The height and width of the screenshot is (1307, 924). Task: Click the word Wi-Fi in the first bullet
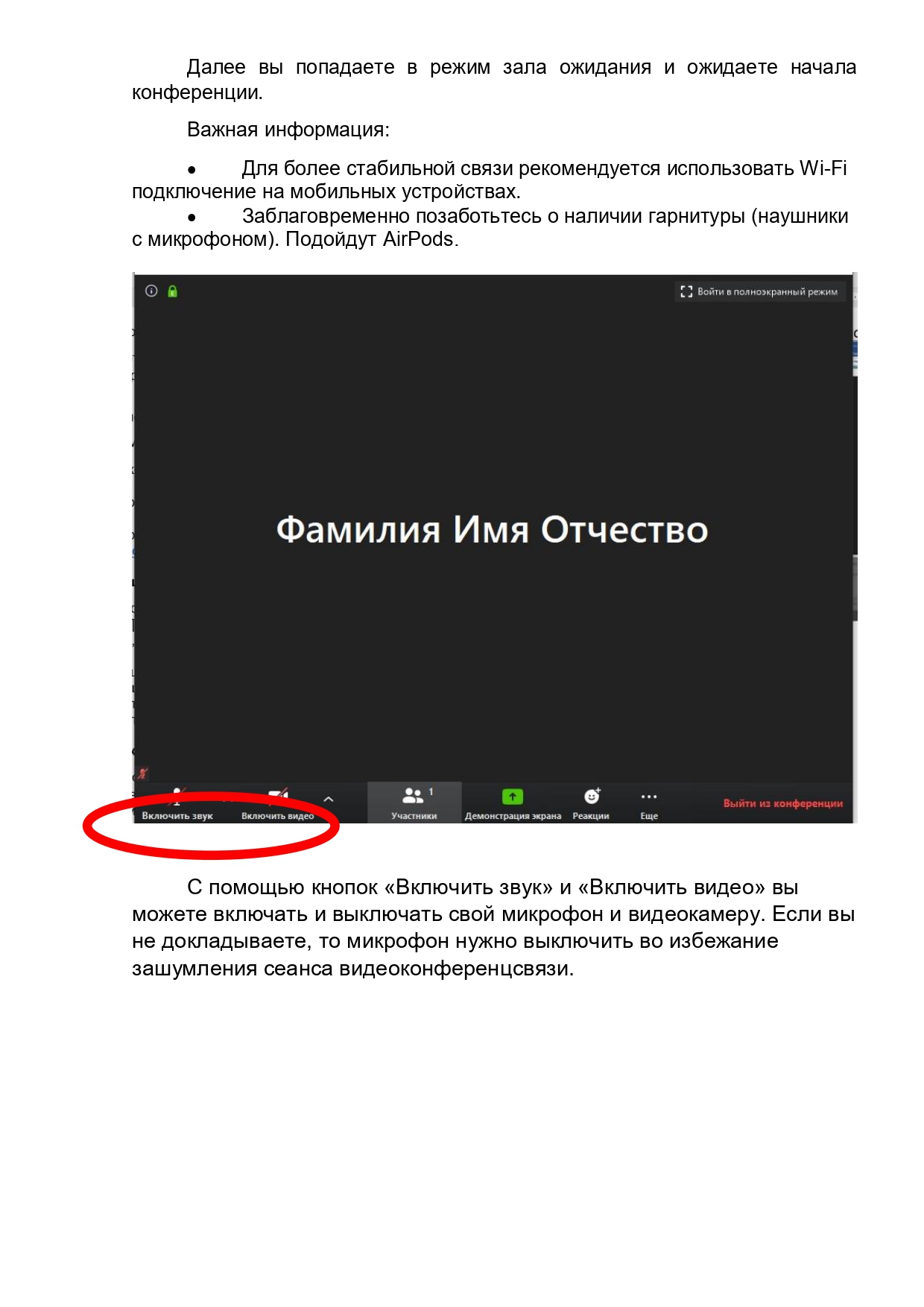click(x=823, y=168)
